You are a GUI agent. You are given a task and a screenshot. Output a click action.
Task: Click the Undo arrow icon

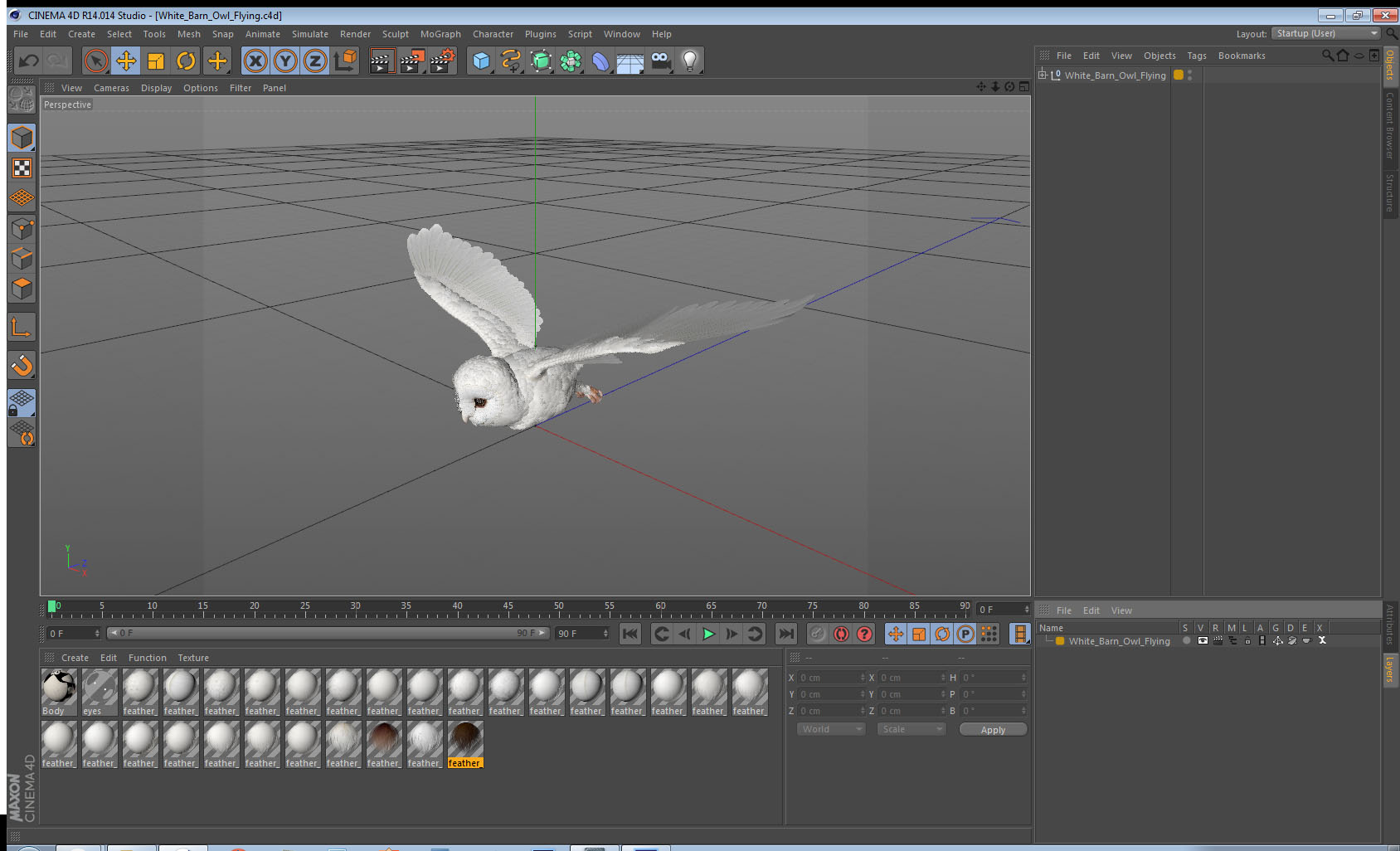29,61
